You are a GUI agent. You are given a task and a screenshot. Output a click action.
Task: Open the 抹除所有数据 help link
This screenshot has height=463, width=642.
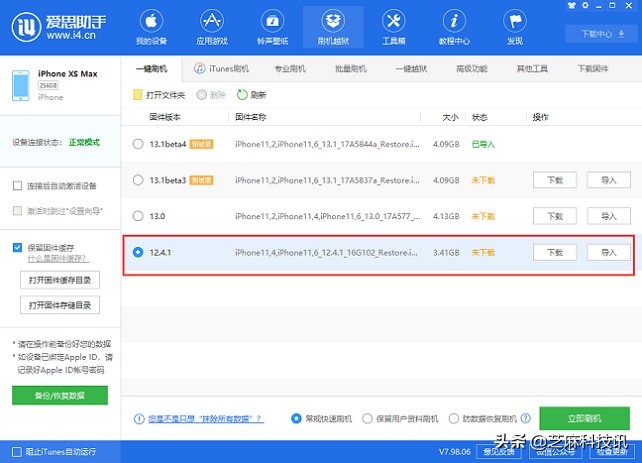coord(206,418)
